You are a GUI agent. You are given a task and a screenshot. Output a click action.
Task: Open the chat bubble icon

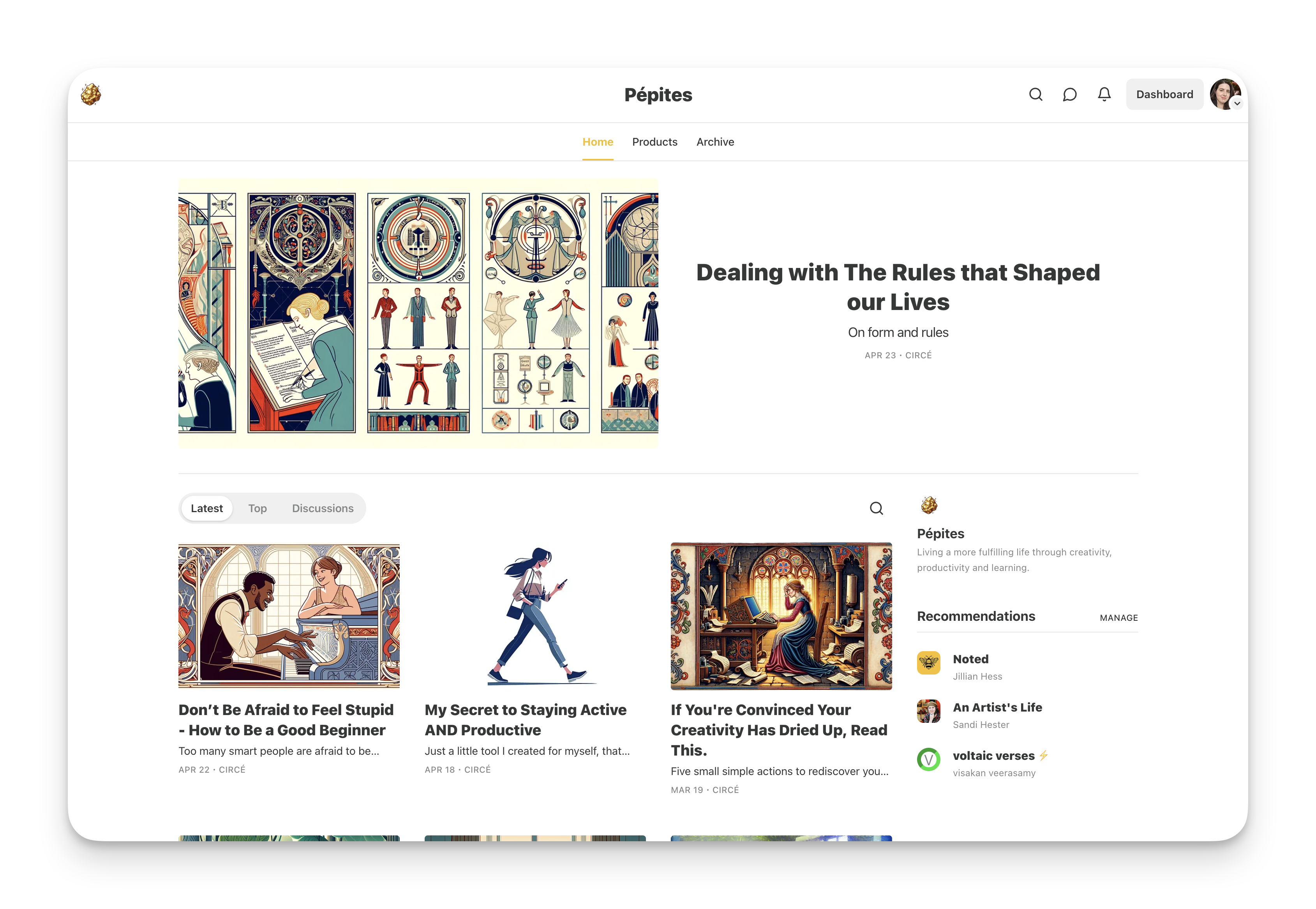click(x=1069, y=95)
